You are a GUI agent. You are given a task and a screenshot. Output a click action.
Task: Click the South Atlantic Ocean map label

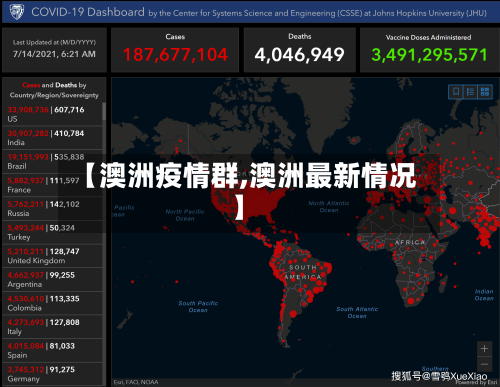357,313
